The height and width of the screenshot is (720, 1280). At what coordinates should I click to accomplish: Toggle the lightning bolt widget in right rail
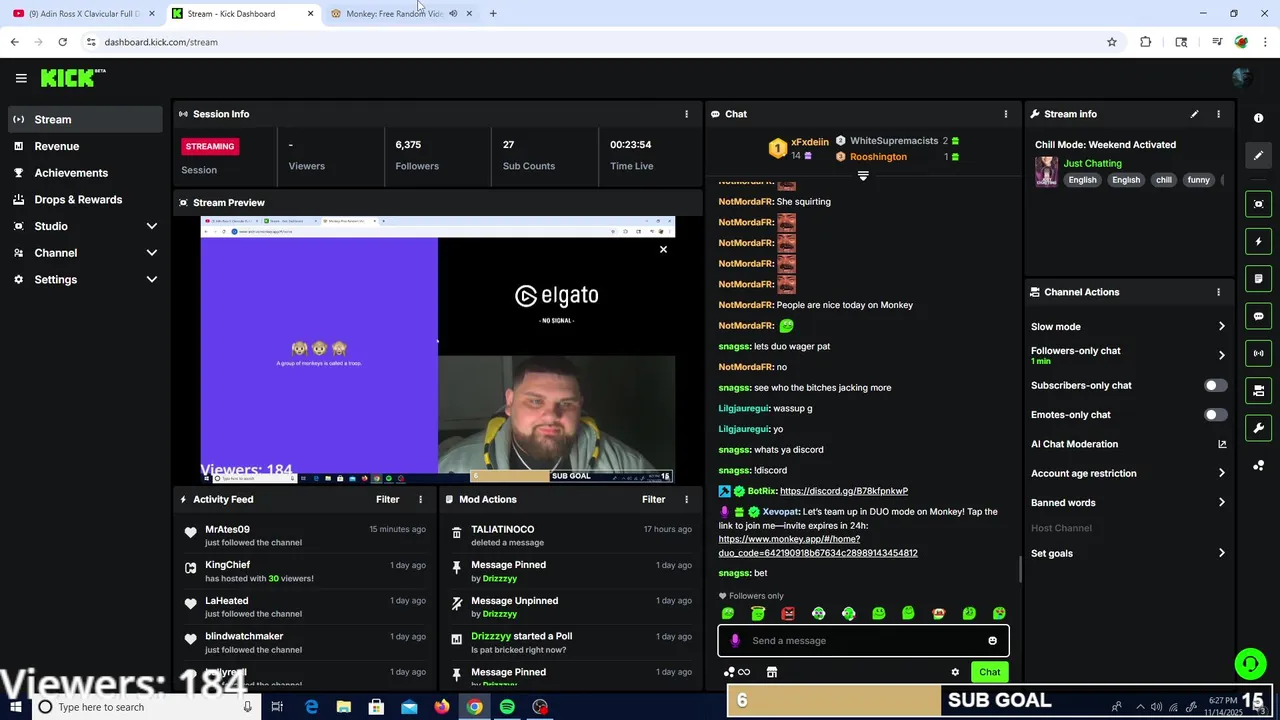[x=1259, y=241]
